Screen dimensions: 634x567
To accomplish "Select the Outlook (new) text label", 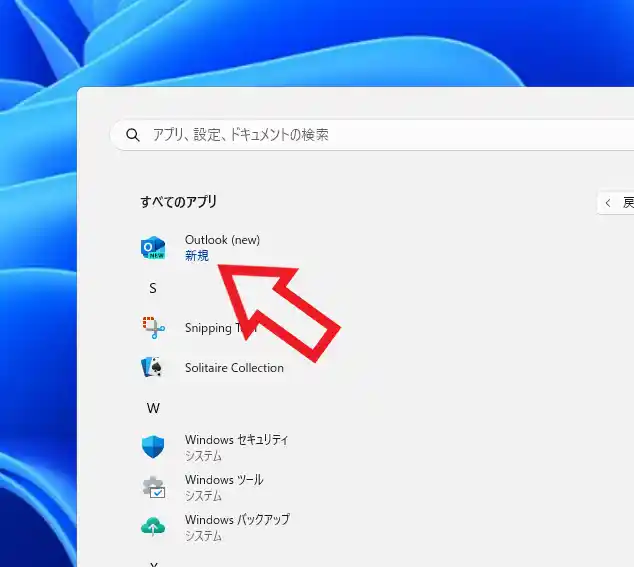I will 222,240.
